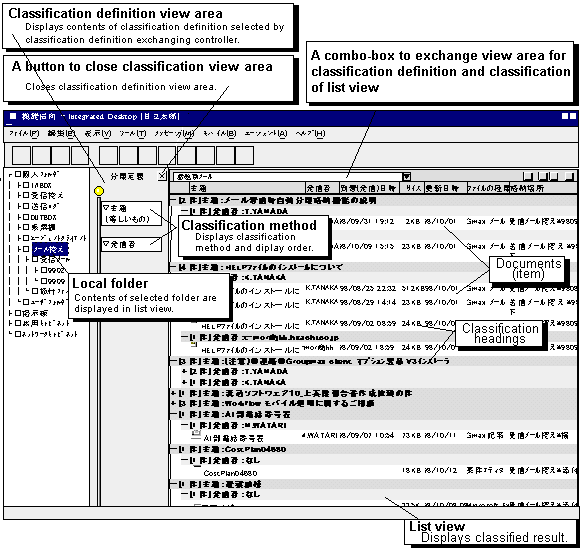Open the 主題 (等しいもの) classification method box
582x550 pixels.
point(131,213)
